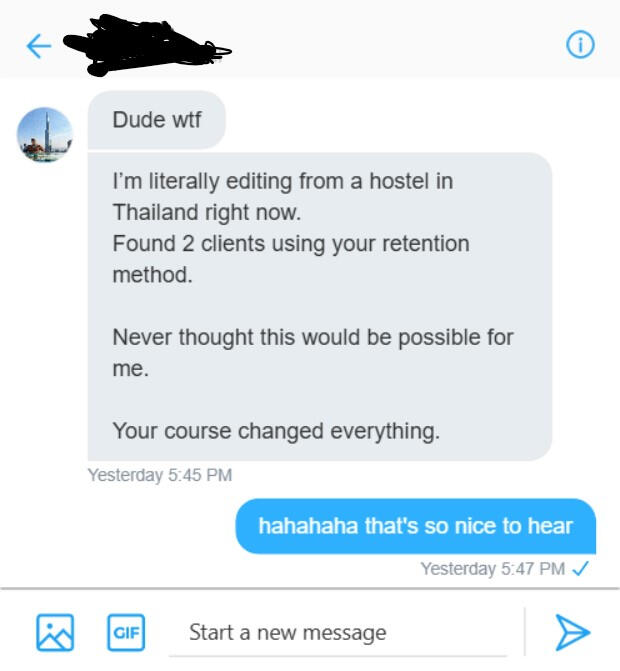
Task: Click the 'Thailand right now.' line
Action: pos(207,213)
